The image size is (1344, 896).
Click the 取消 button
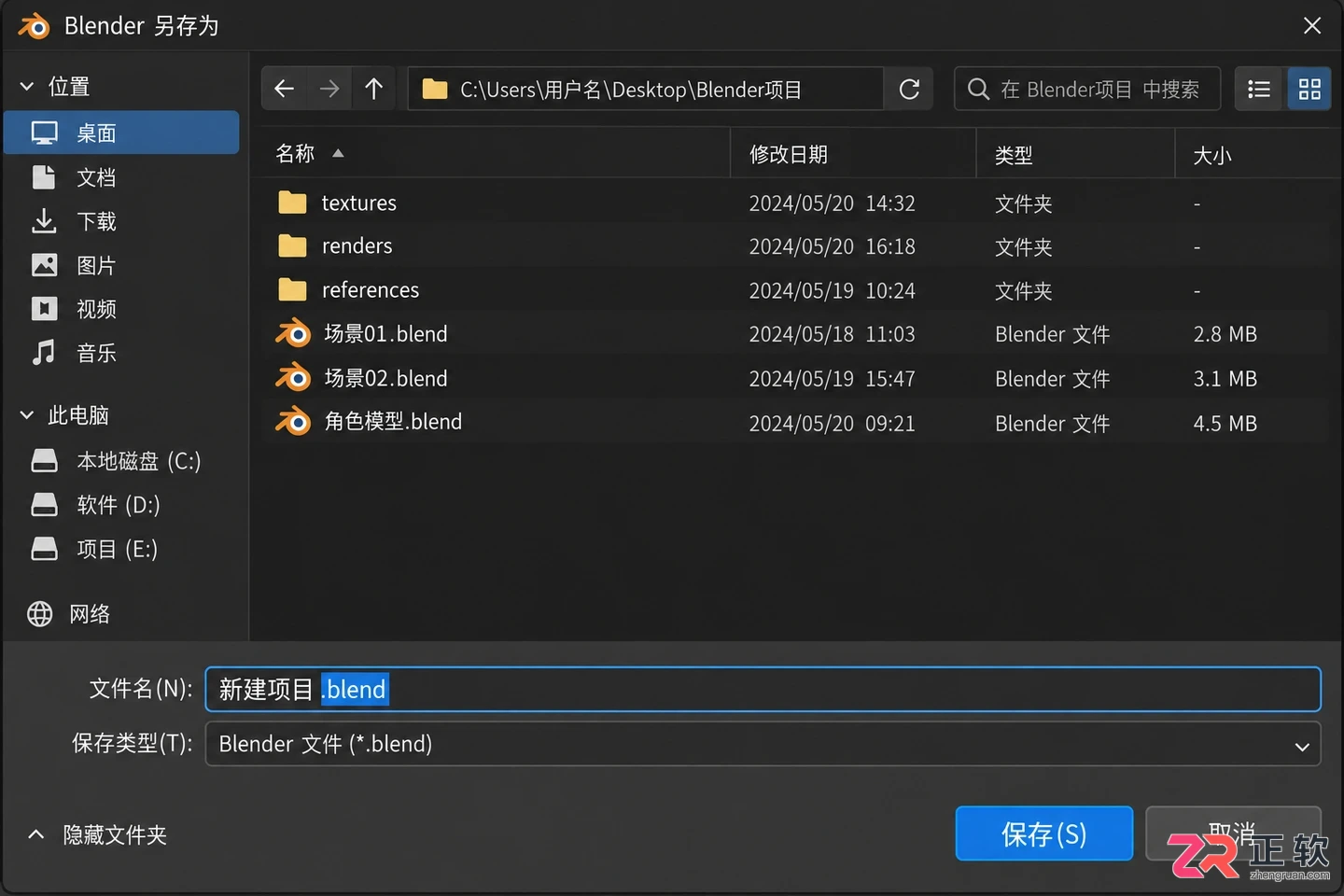coord(1233,833)
